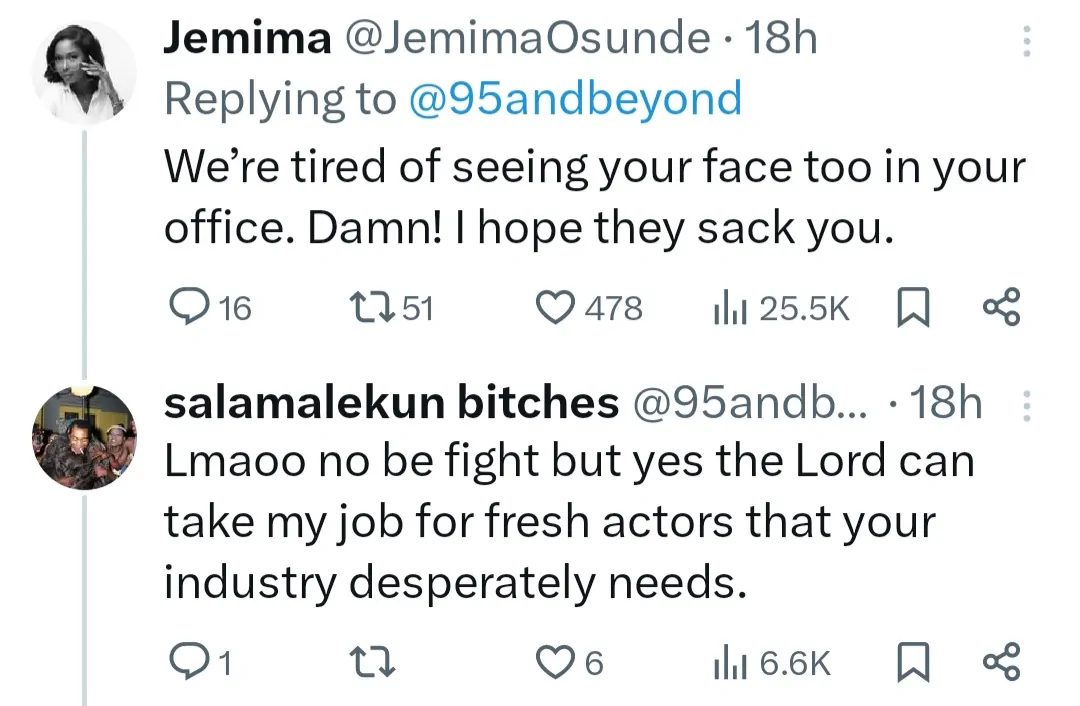This screenshot has height=706, width=1080.
Task: Open the @JemimaOsunde handle
Action: click(x=526, y=39)
